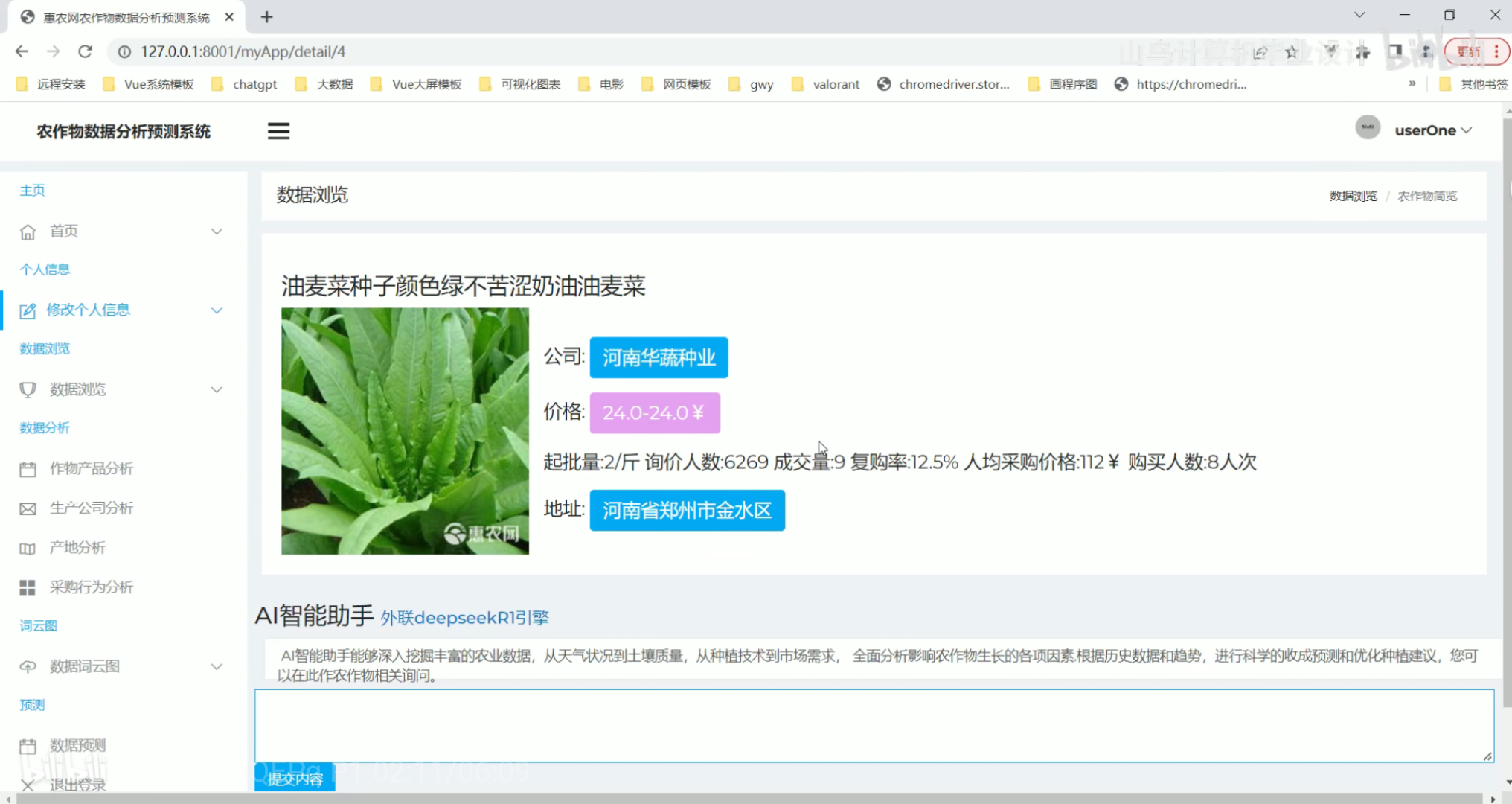Click the hamburger menu toggle icon
The height and width of the screenshot is (804, 1512).
pos(278,131)
